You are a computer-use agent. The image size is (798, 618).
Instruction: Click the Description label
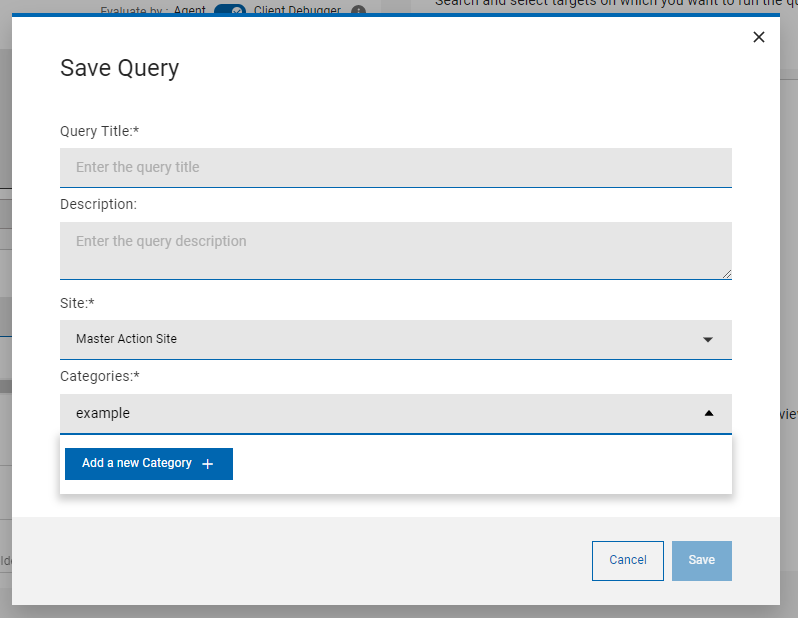point(98,204)
